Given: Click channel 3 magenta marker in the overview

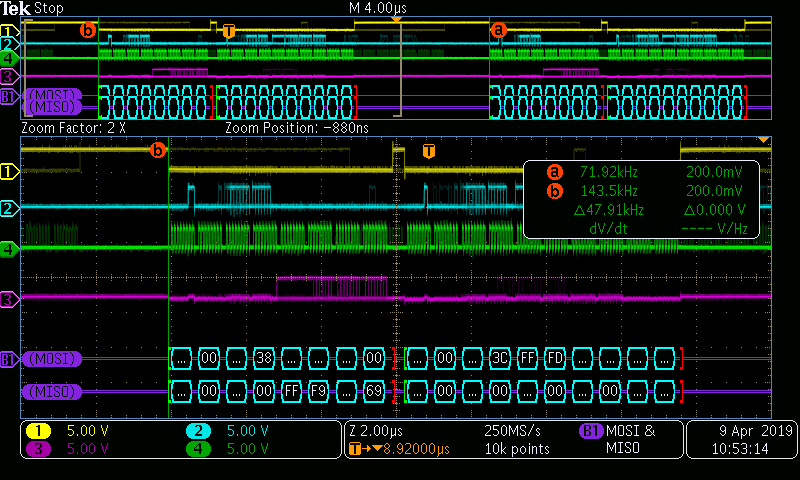Looking at the screenshot, I should point(9,77).
